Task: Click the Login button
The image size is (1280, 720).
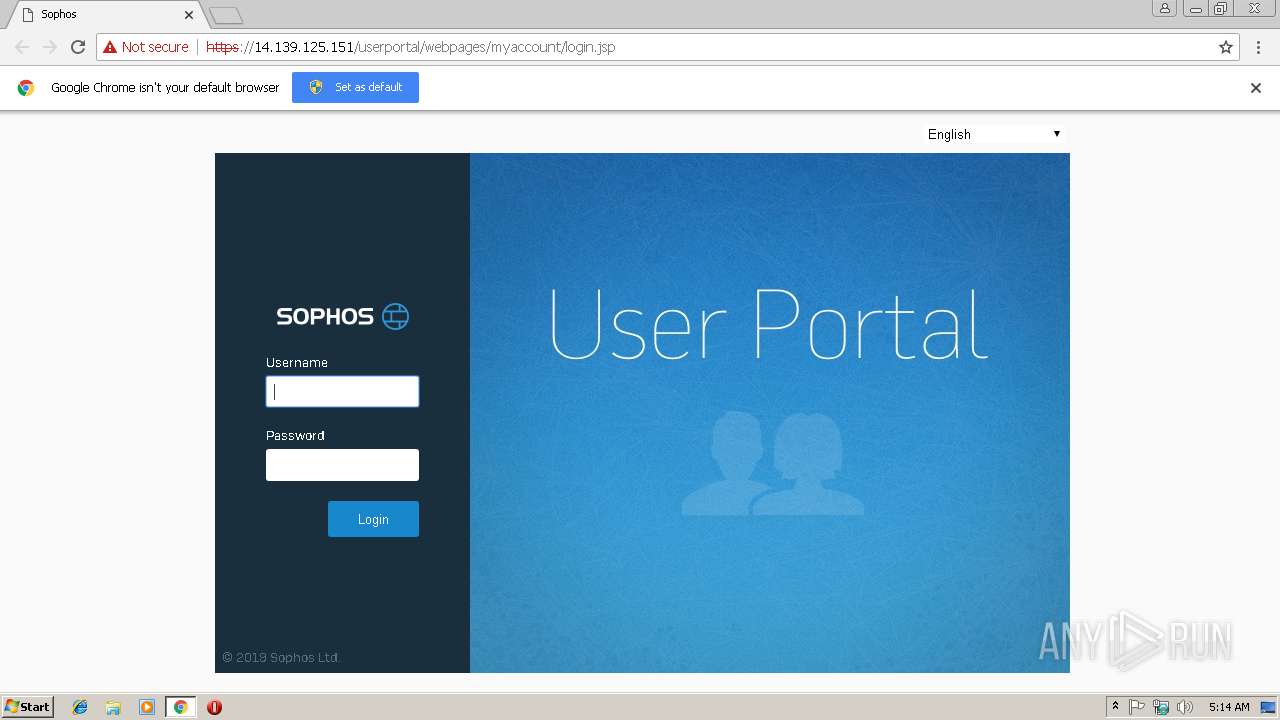Action: 373,519
